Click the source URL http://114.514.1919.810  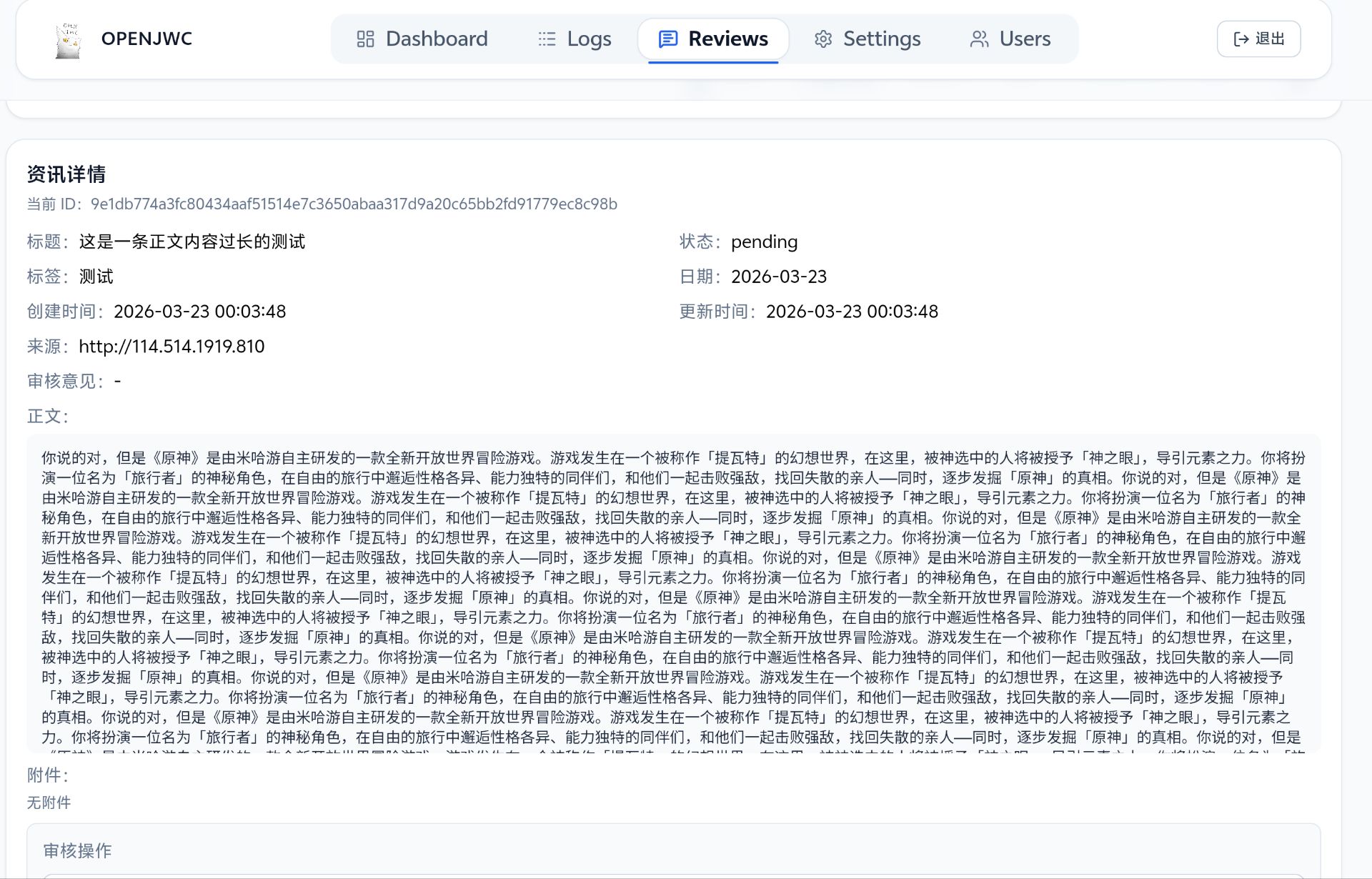click(171, 347)
